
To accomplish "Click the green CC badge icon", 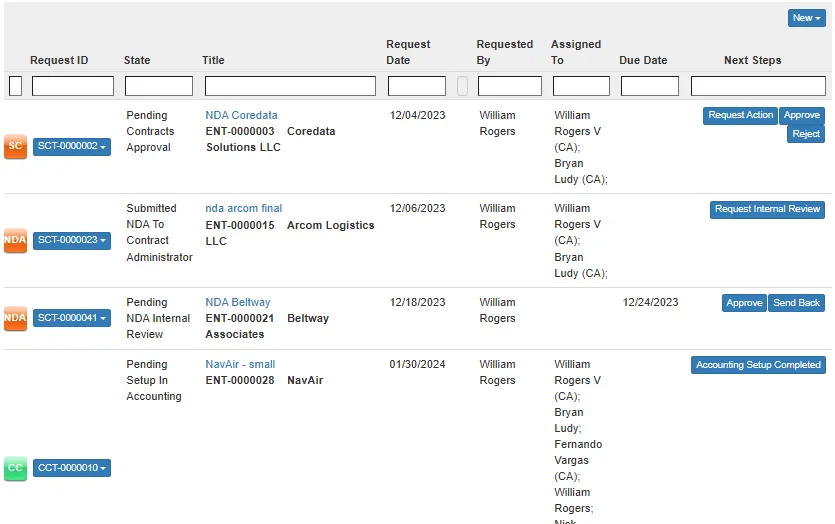I will tap(15, 468).
